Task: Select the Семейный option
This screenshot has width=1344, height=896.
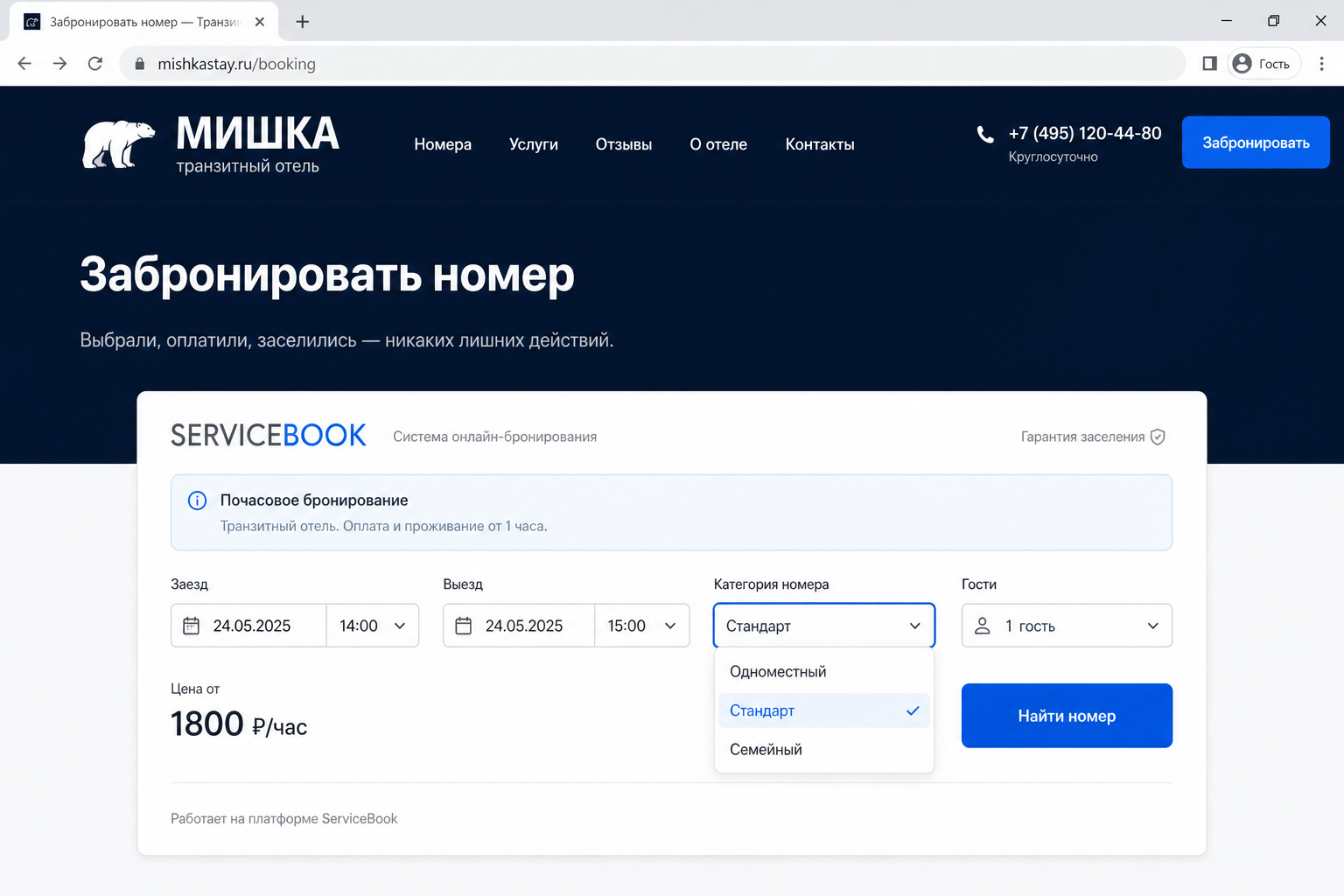Action: [x=824, y=750]
